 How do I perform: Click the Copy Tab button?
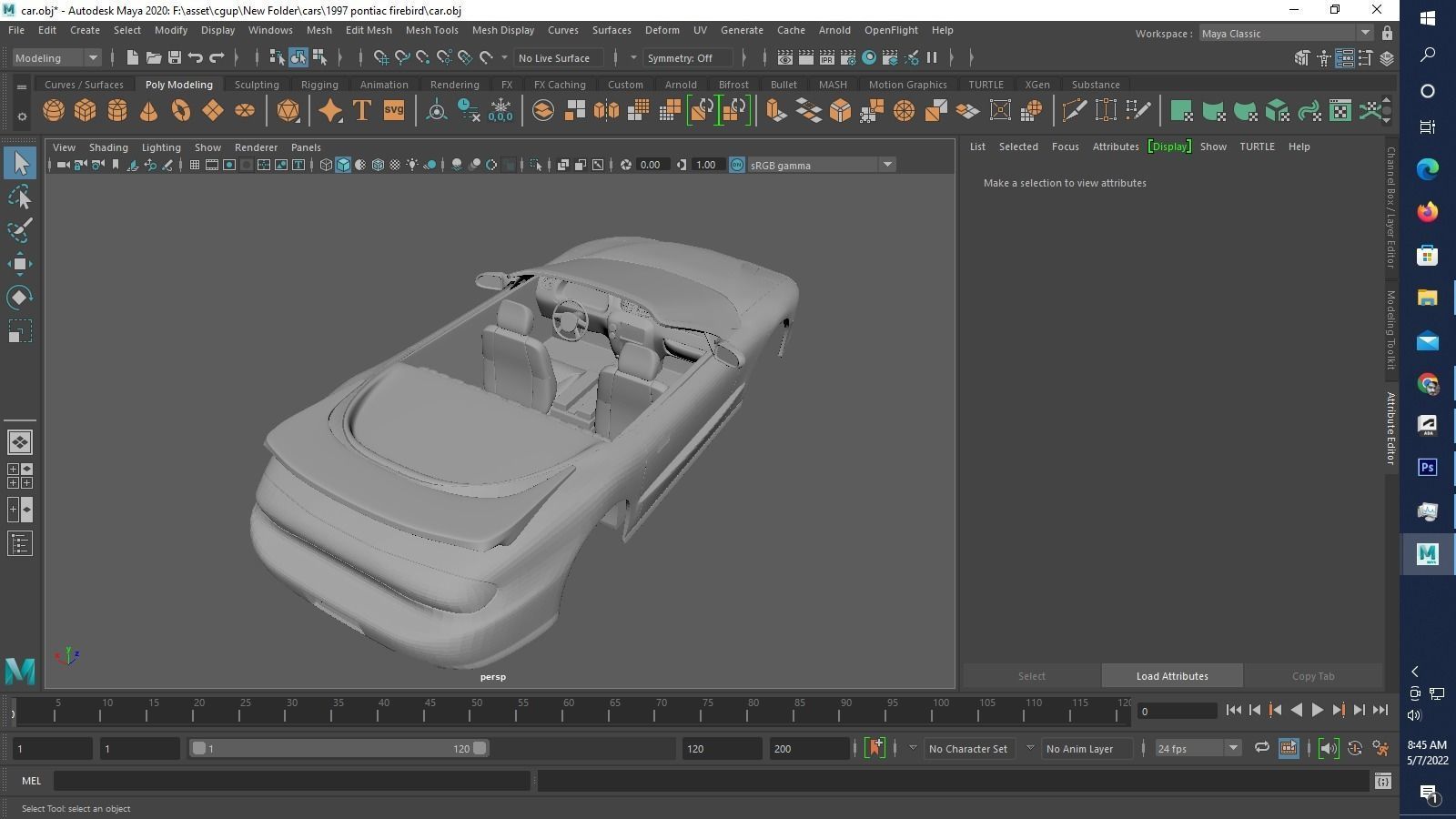[1313, 676]
